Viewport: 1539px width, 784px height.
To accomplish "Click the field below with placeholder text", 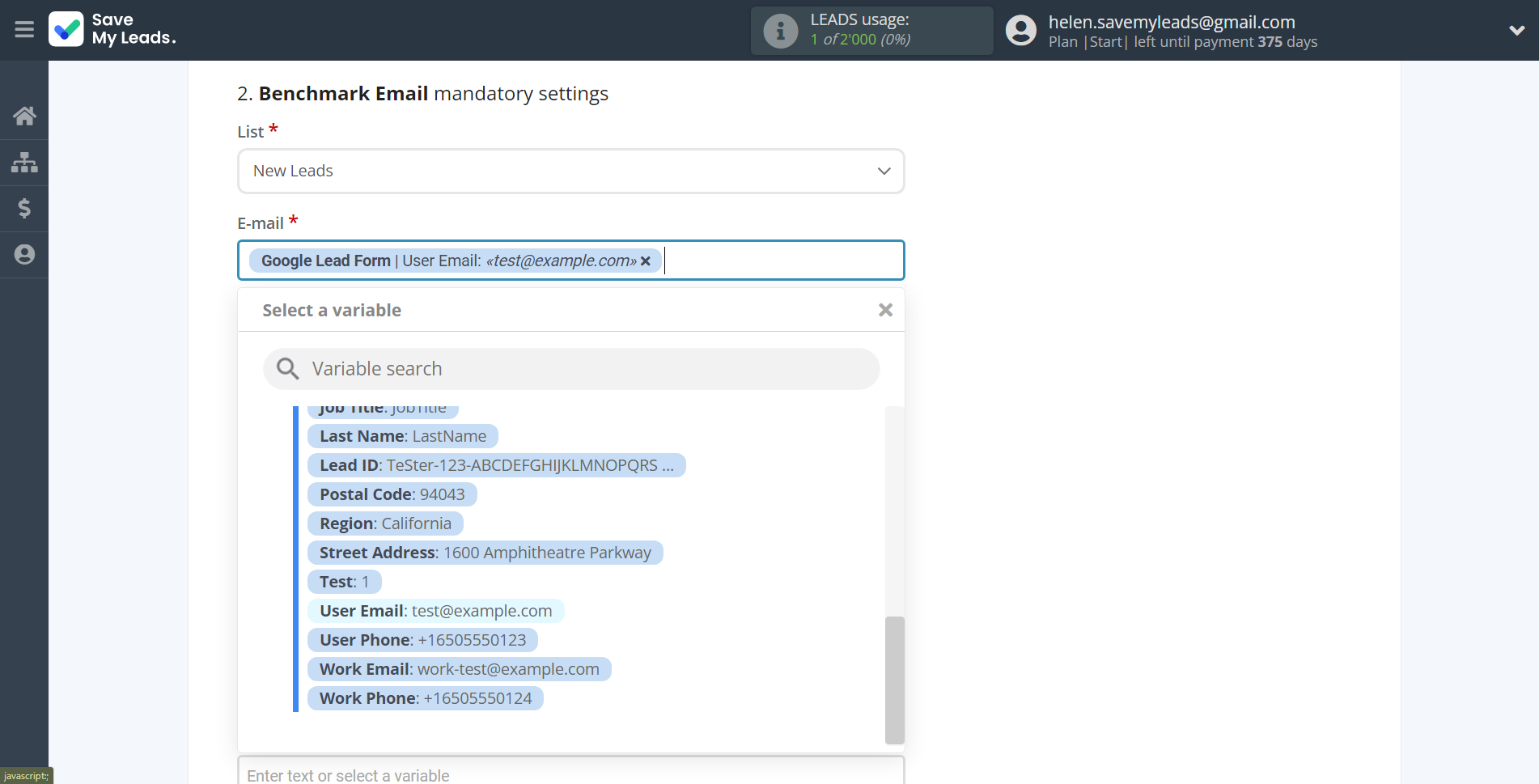I will 571,771.
